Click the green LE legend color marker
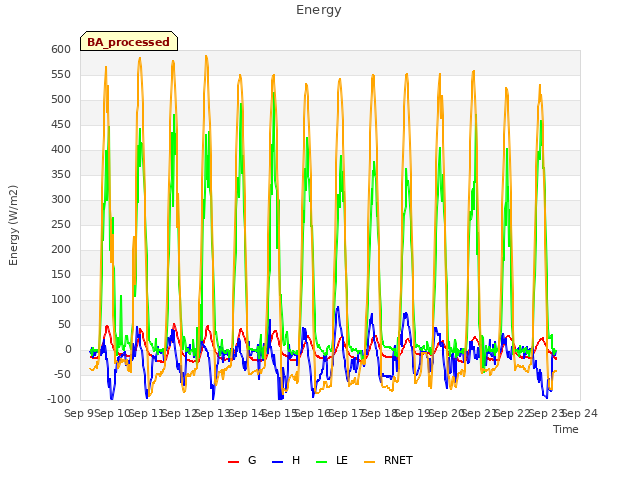 click(322, 462)
